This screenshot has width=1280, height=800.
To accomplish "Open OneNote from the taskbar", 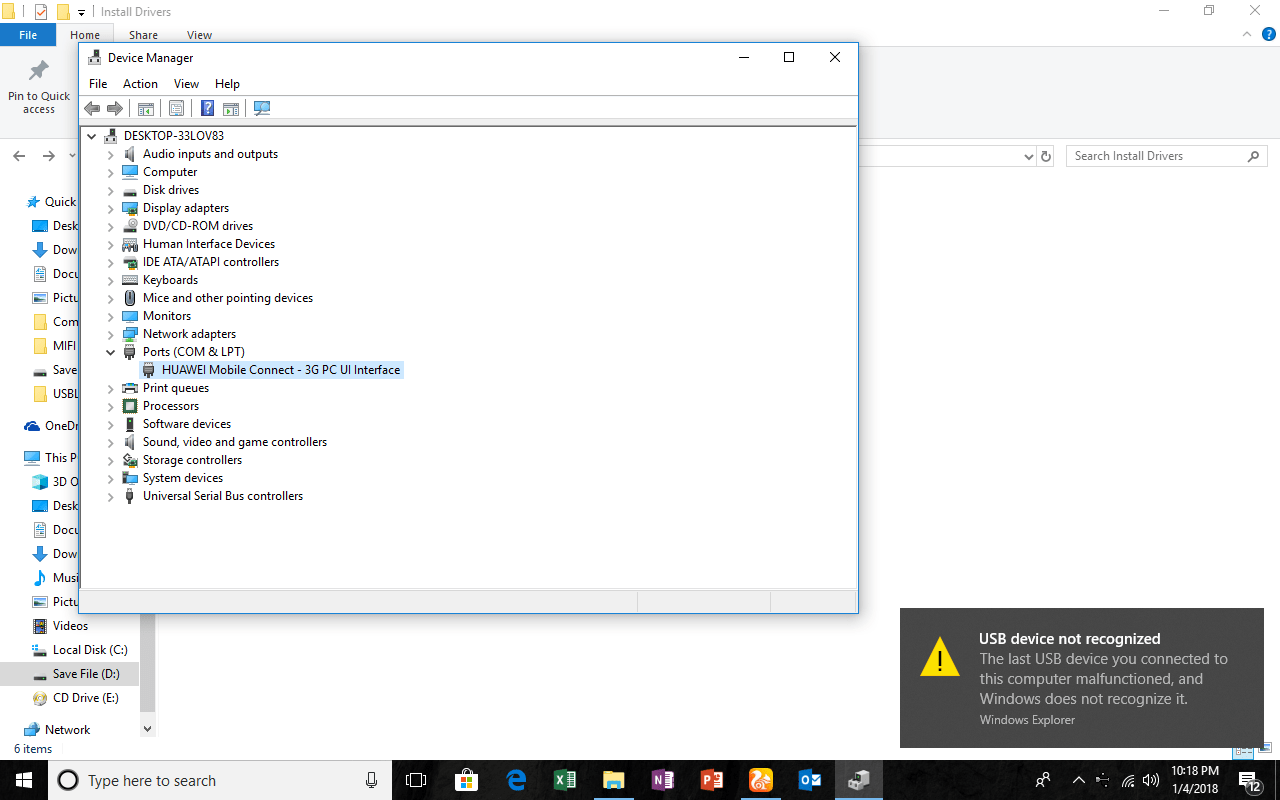I will 662,780.
